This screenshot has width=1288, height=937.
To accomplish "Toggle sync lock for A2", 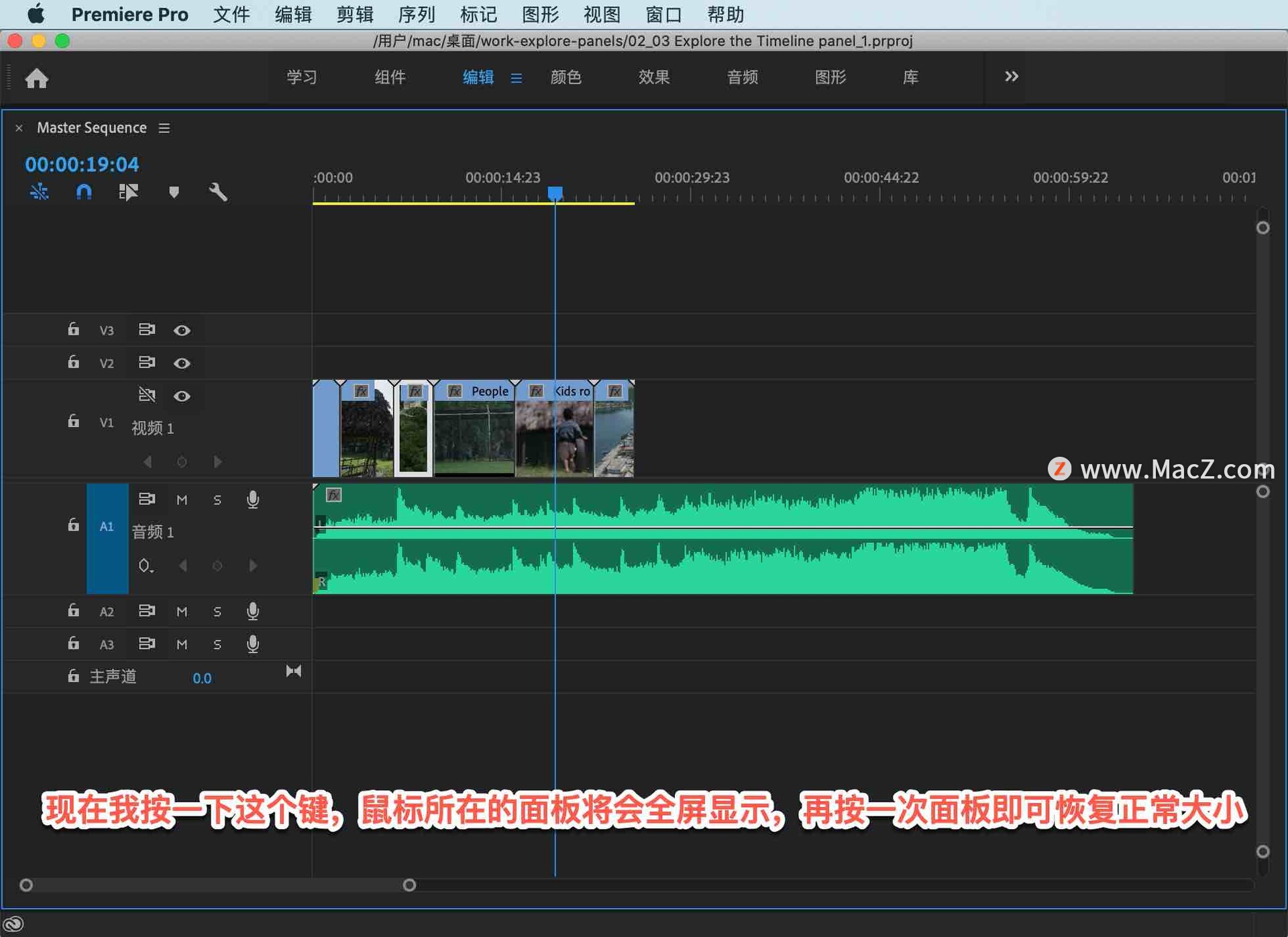I will coord(147,610).
